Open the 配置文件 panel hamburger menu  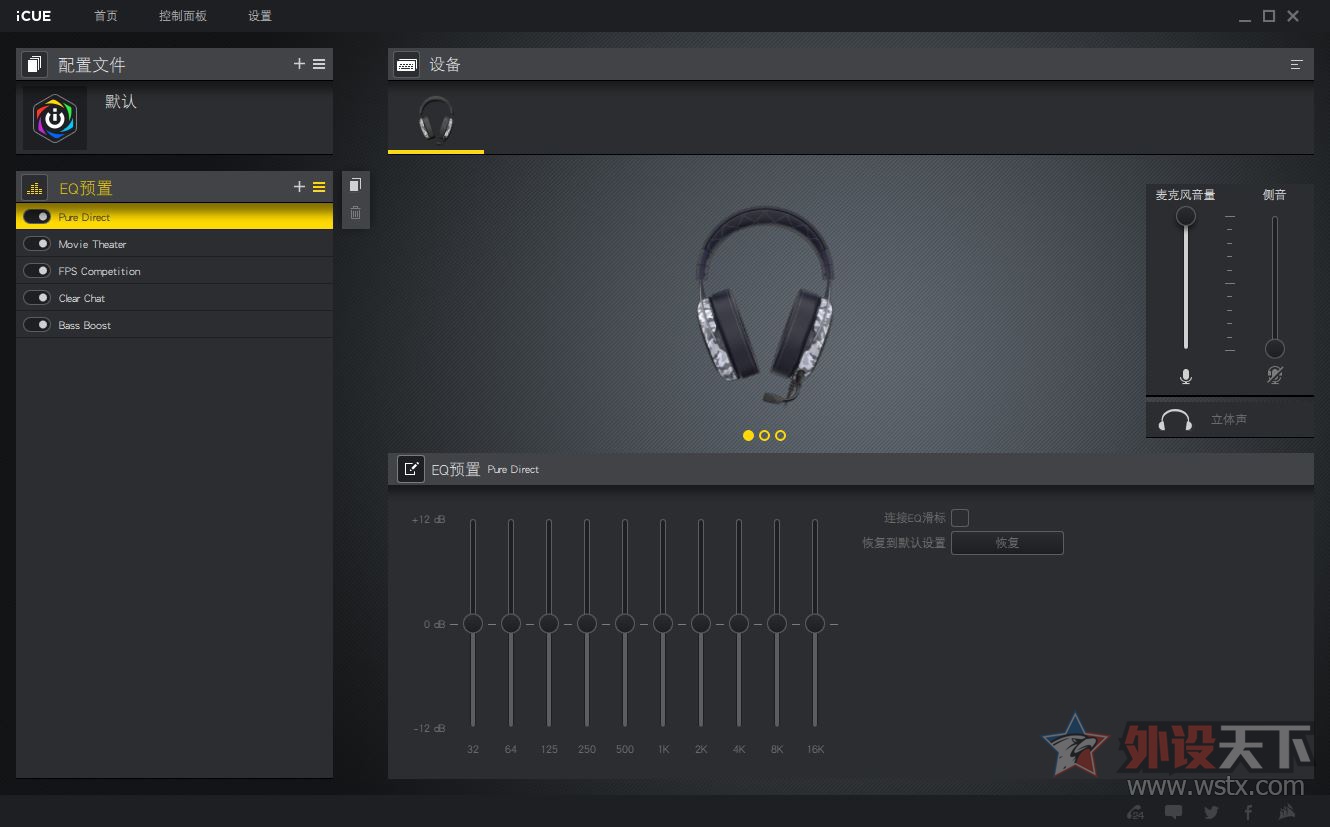(319, 64)
